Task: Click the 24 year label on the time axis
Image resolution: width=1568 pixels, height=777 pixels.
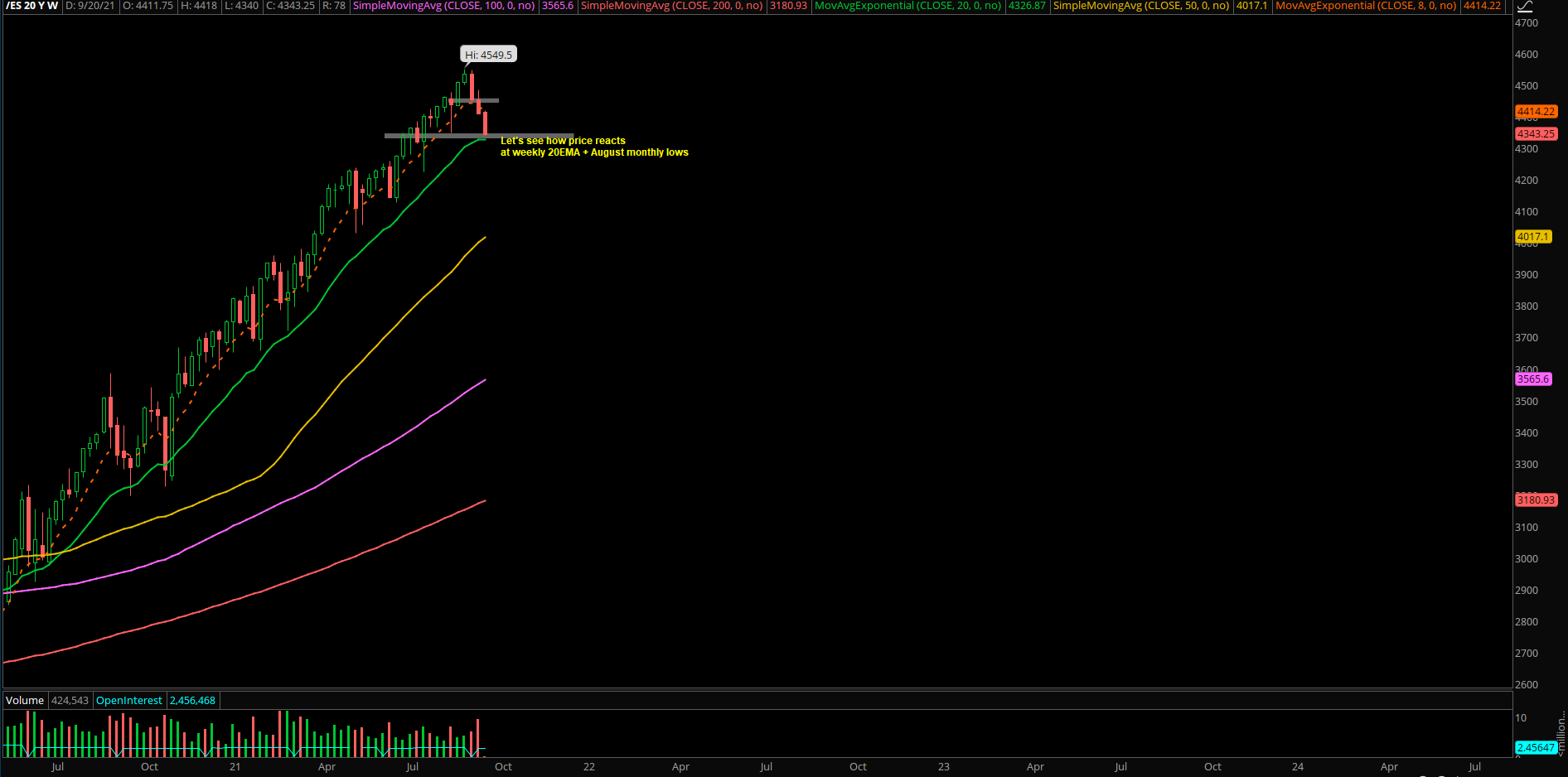Action: [1298, 767]
